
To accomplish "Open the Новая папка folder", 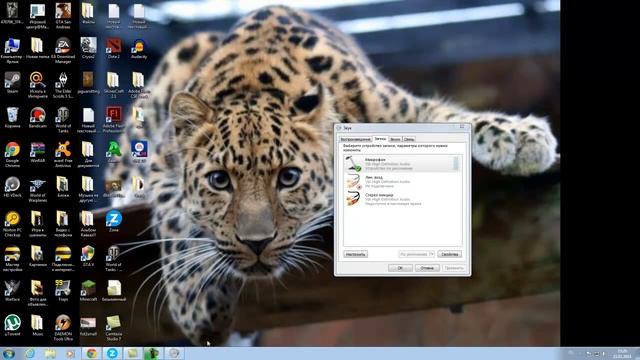I will 38,48.
